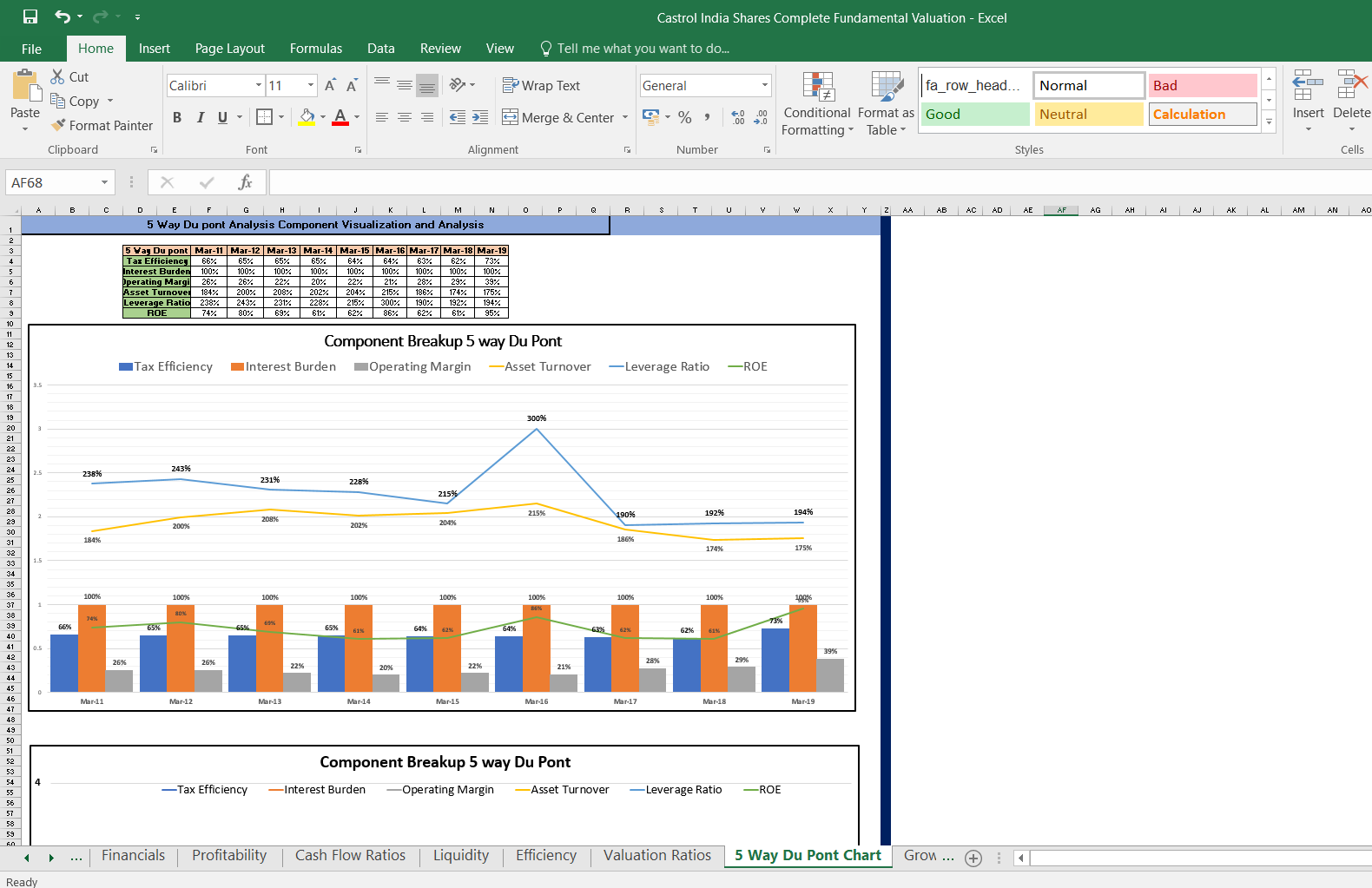
Task: Decrease the cell indent
Action: 458,116
